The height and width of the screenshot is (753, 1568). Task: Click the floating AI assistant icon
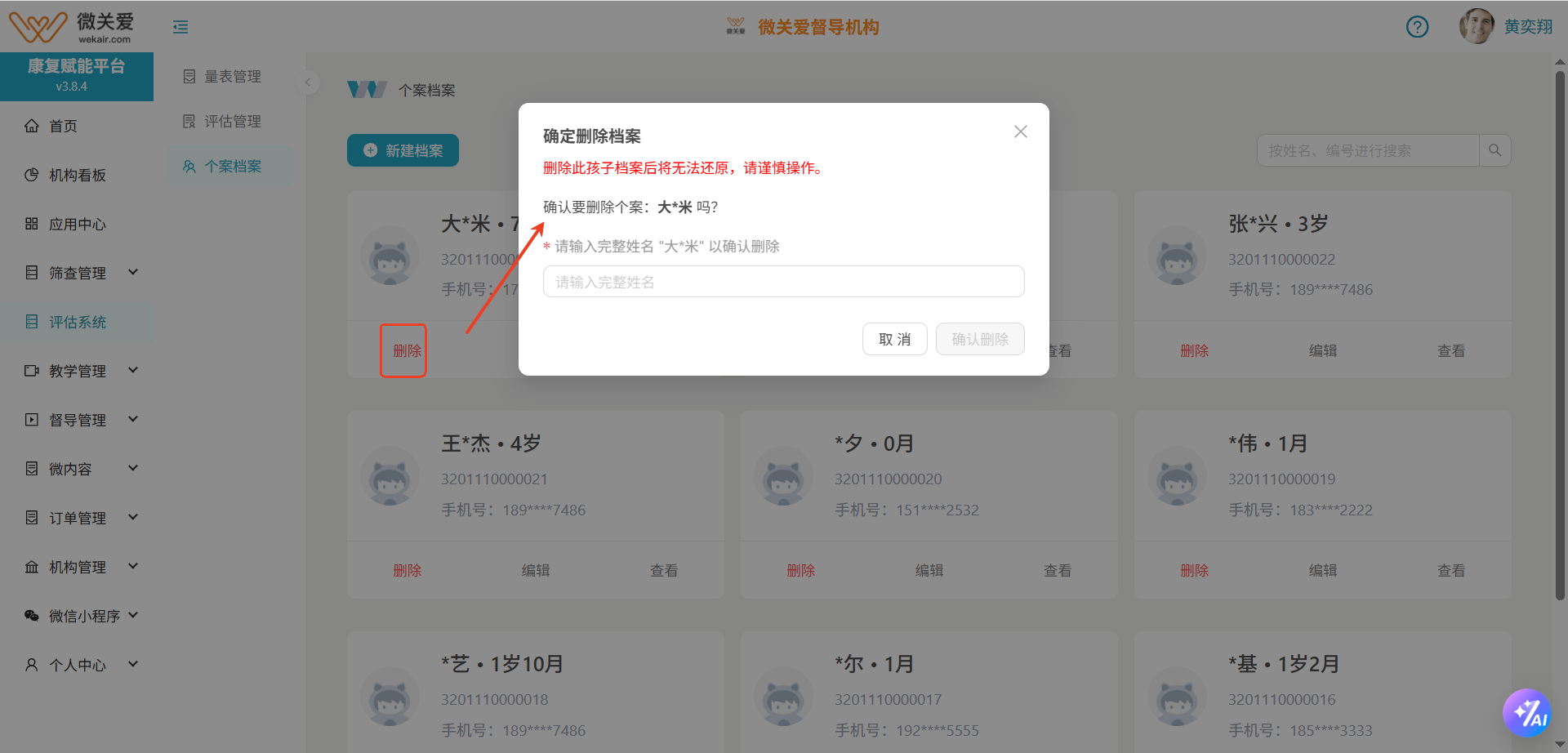coord(1529,712)
